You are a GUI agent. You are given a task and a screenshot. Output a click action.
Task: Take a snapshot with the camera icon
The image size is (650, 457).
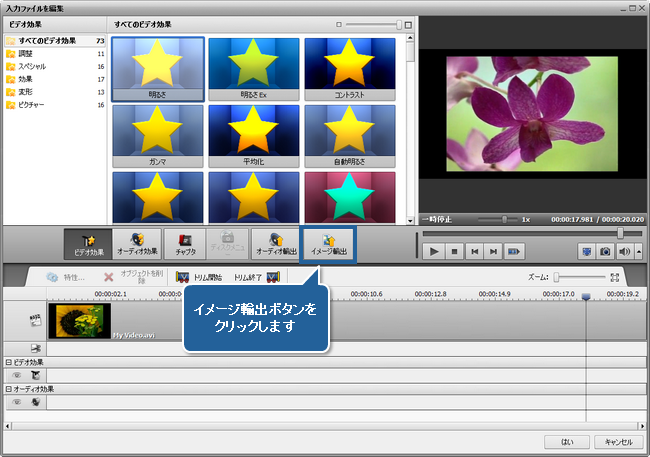coord(604,252)
